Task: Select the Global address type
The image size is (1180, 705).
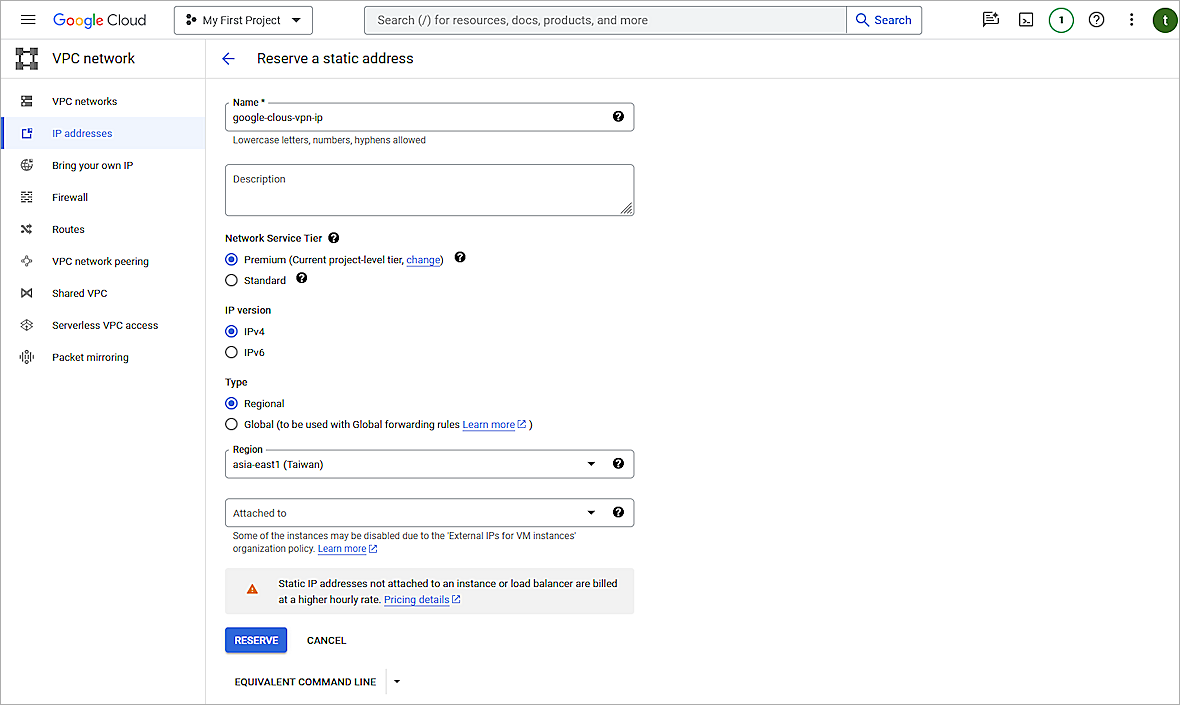Action: 231,423
